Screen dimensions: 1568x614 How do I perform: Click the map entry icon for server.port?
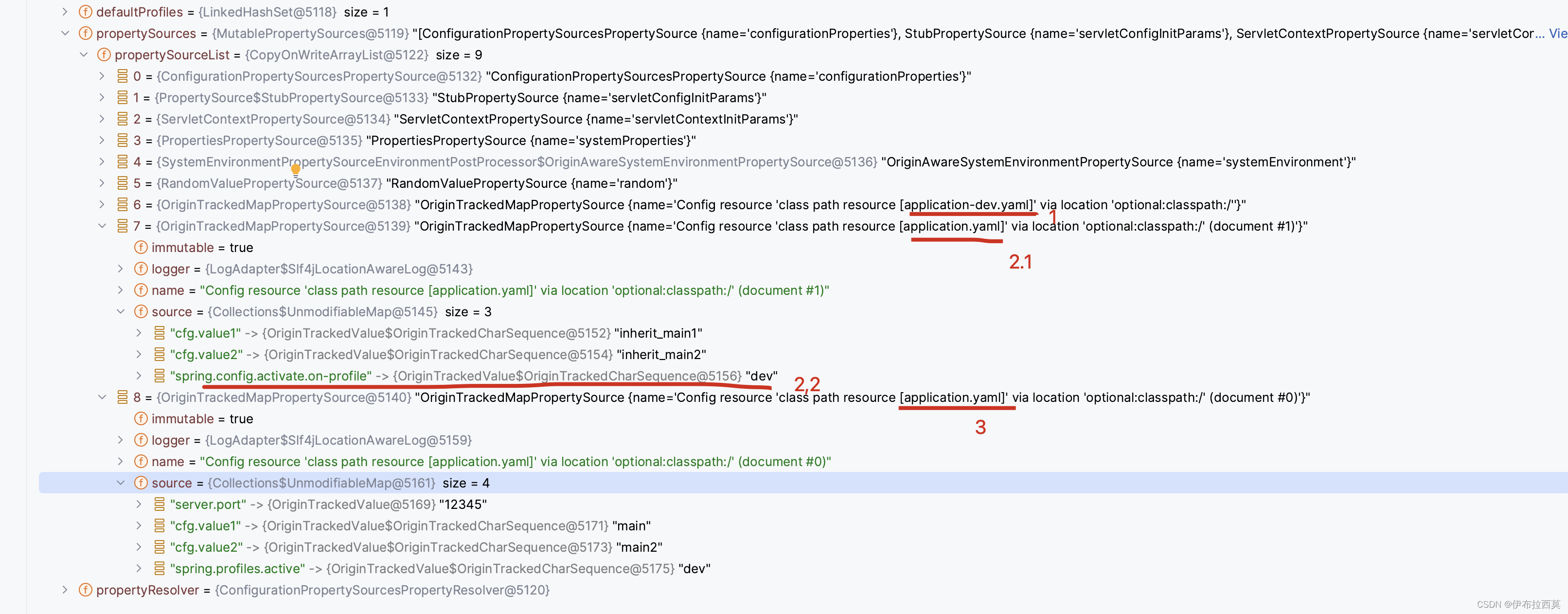160,504
